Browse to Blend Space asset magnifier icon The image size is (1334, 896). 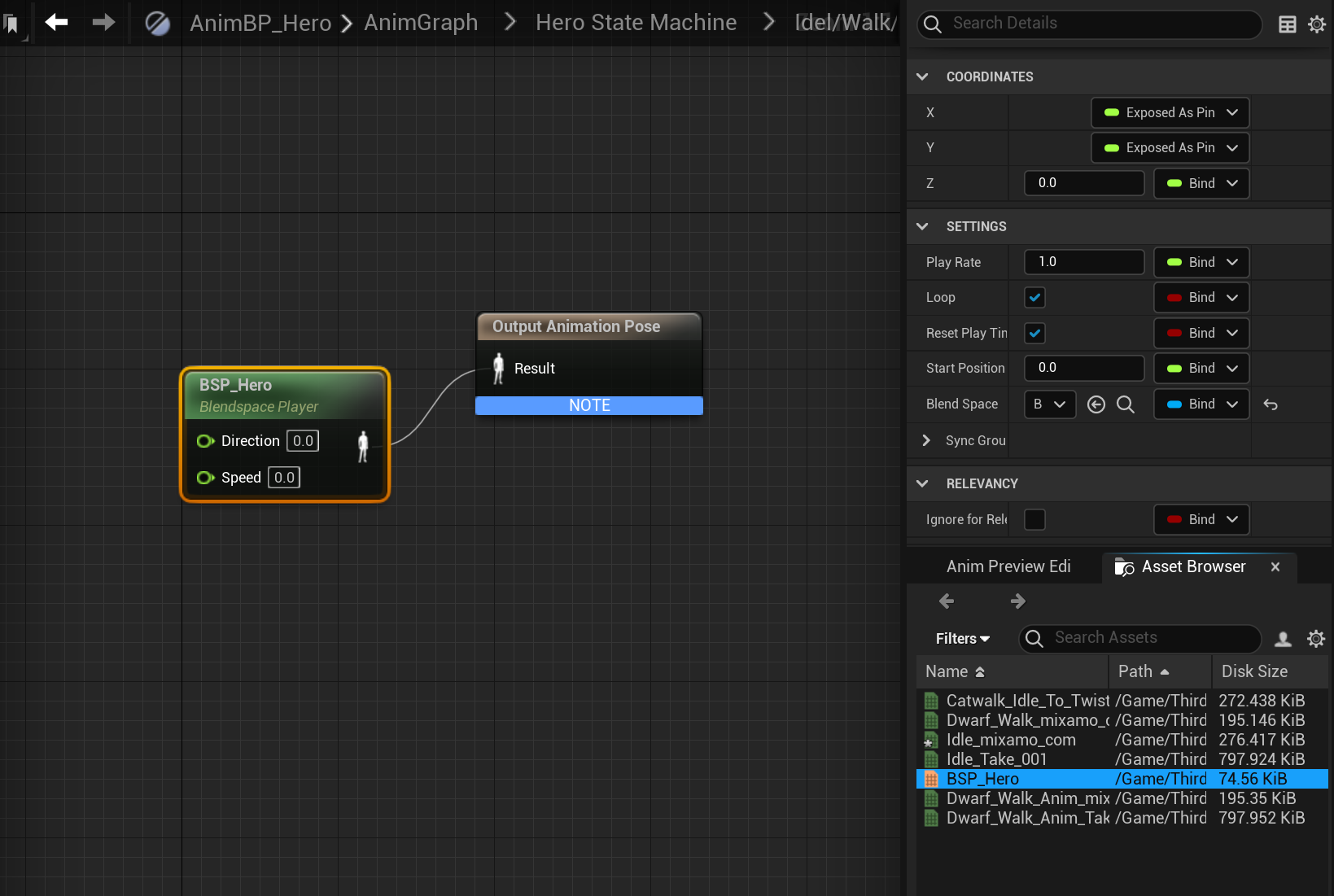click(1125, 404)
